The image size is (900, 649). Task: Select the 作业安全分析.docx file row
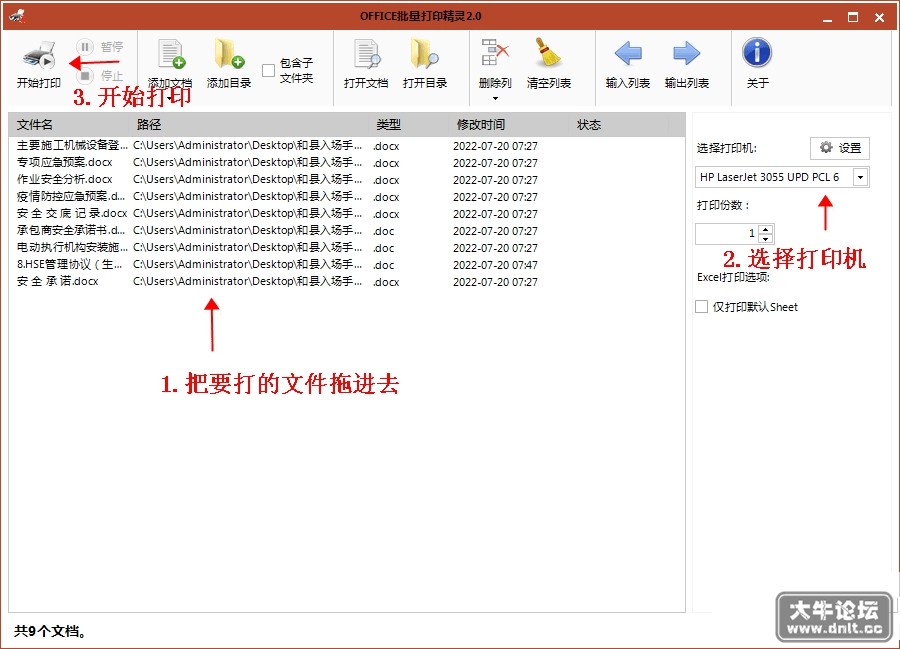click(347, 180)
